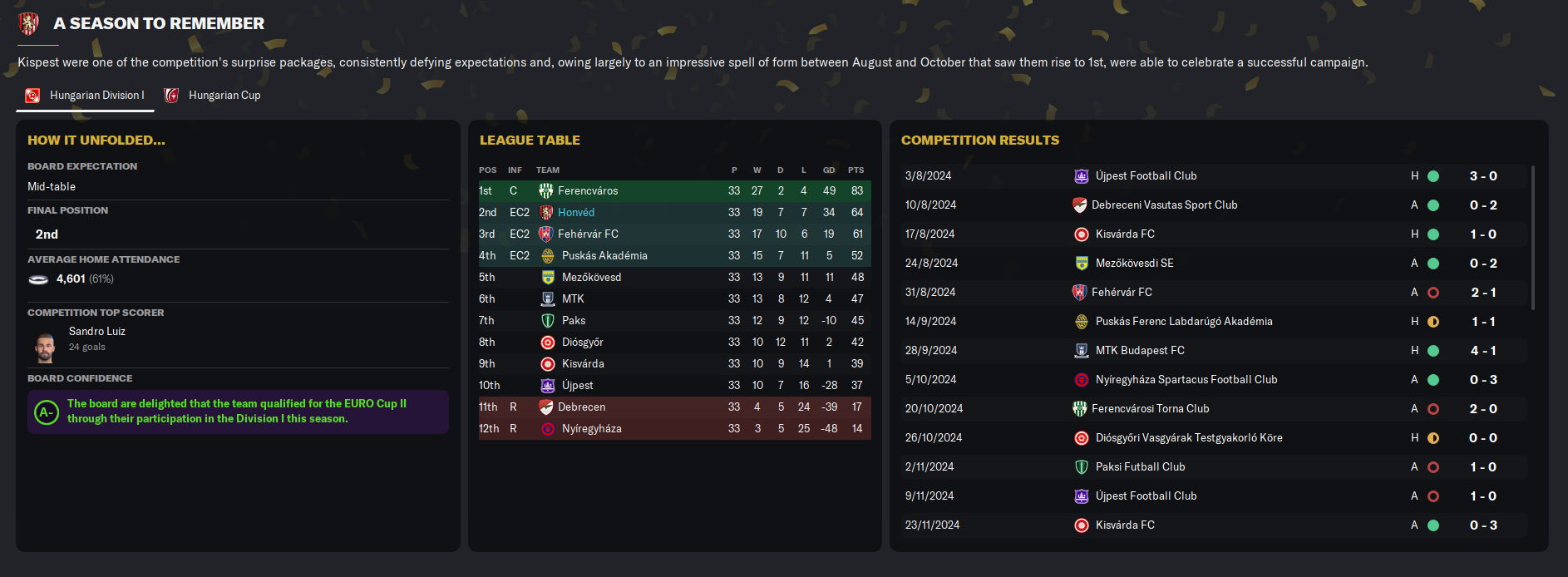This screenshot has height=577, width=1568.
Task: Open Honvéd team link in league table
Action: 576,213
